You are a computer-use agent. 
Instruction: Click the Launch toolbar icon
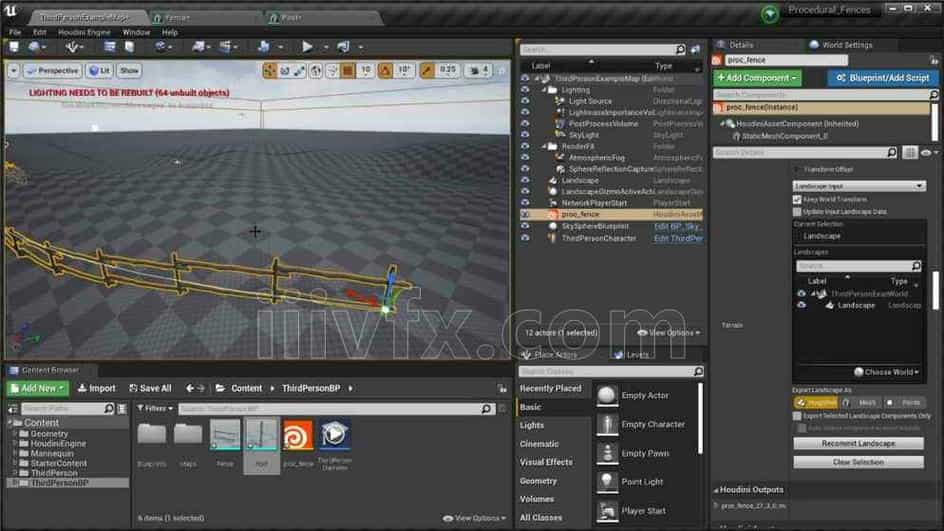click(344, 46)
